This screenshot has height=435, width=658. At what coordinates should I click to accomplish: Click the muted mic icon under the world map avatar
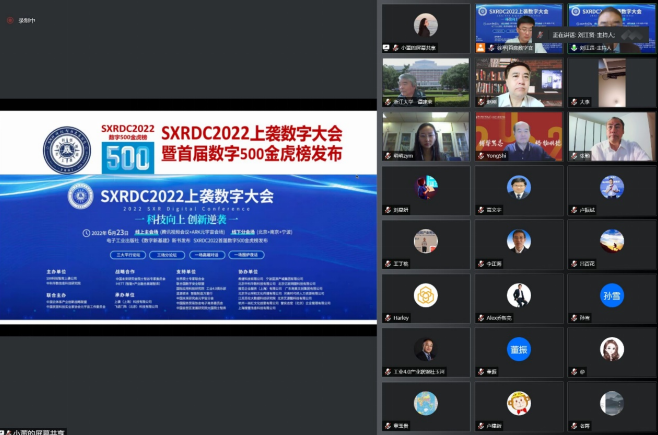click(388, 426)
